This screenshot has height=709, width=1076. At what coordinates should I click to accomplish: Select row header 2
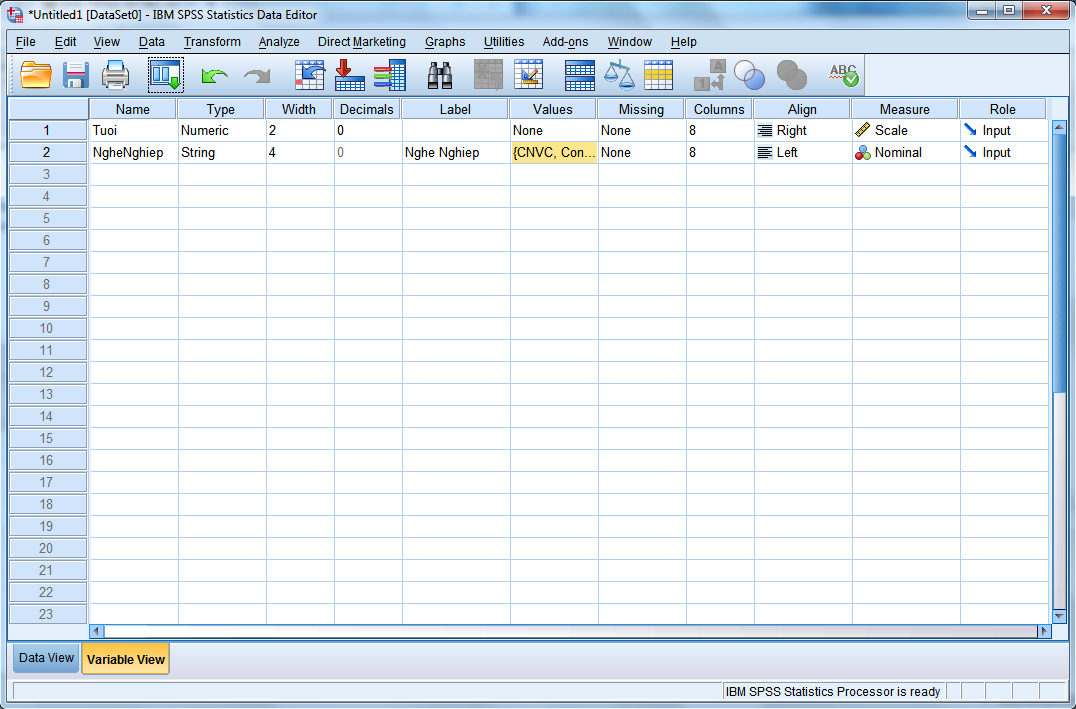pyautogui.click(x=47, y=152)
